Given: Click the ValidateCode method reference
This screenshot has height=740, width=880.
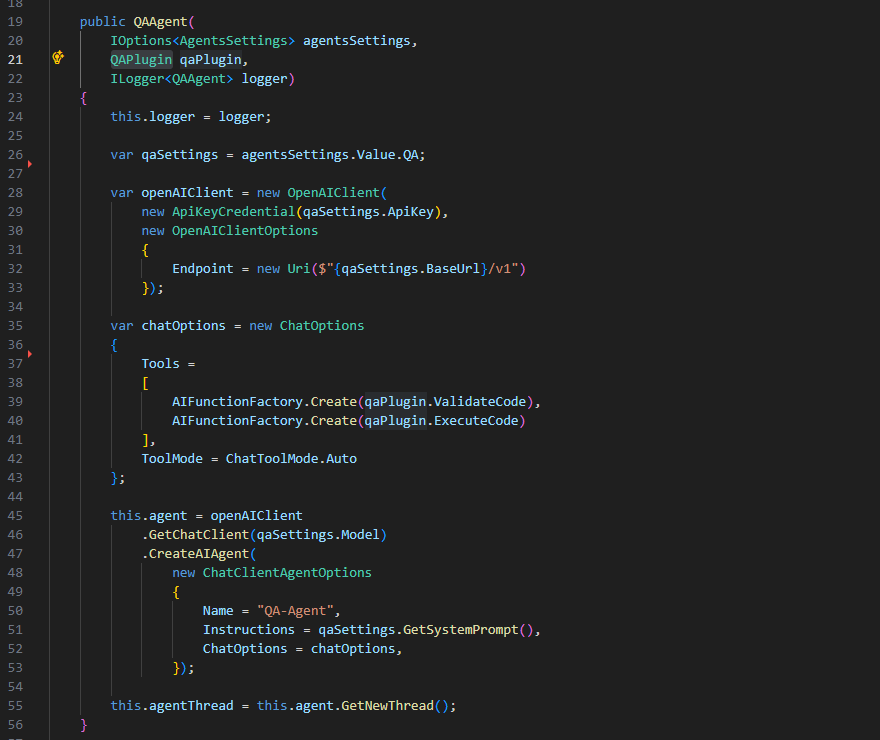Looking at the screenshot, I should tap(480, 402).
